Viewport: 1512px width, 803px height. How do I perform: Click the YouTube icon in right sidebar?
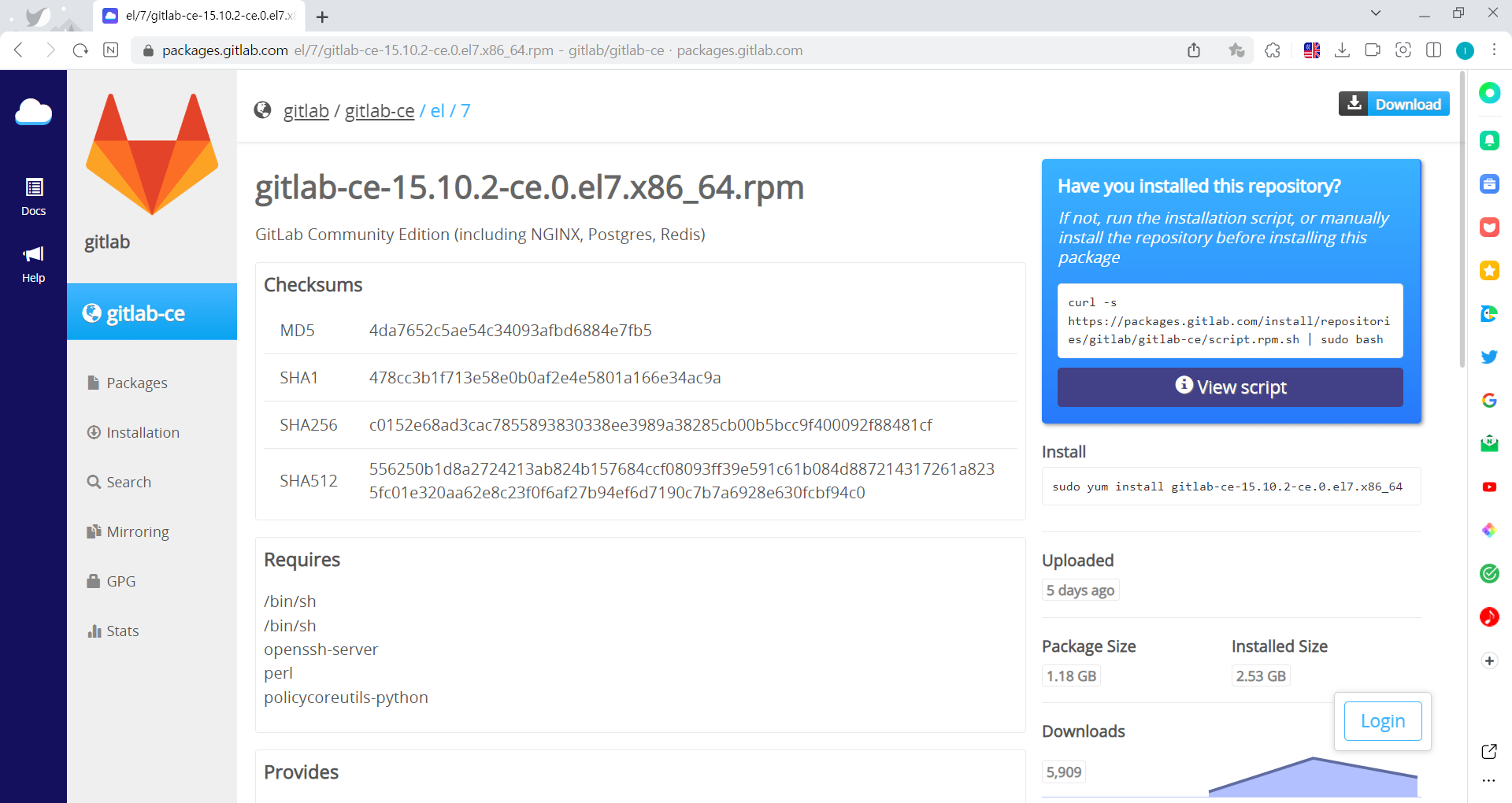(x=1489, y=487)
